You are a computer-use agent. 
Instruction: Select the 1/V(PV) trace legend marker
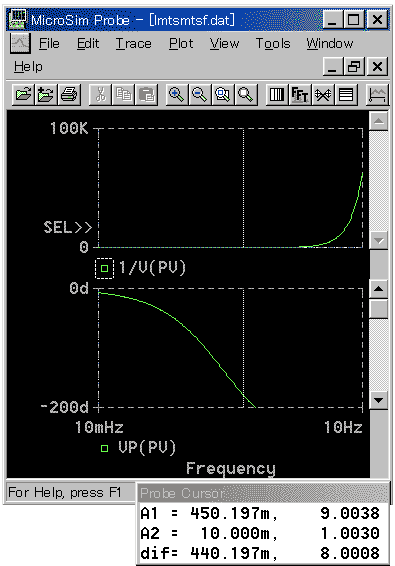[x=104, y=268]
